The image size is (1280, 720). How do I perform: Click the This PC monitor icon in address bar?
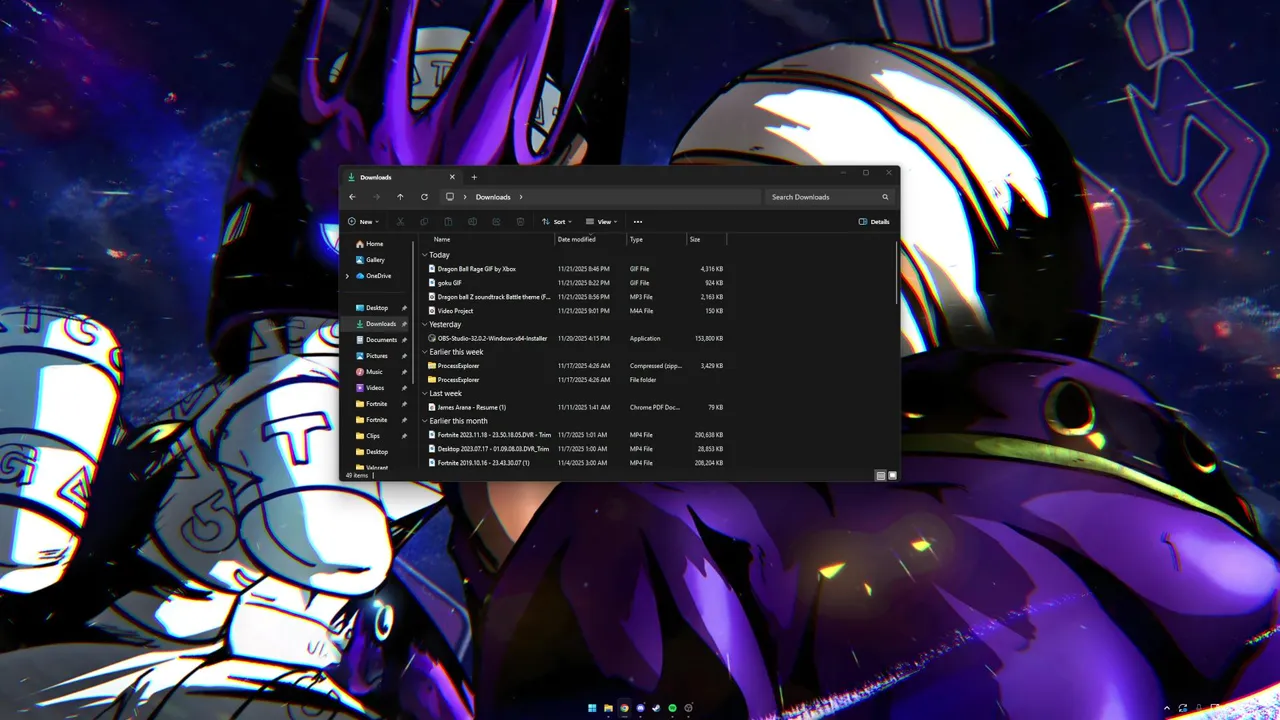click(450, 197)
